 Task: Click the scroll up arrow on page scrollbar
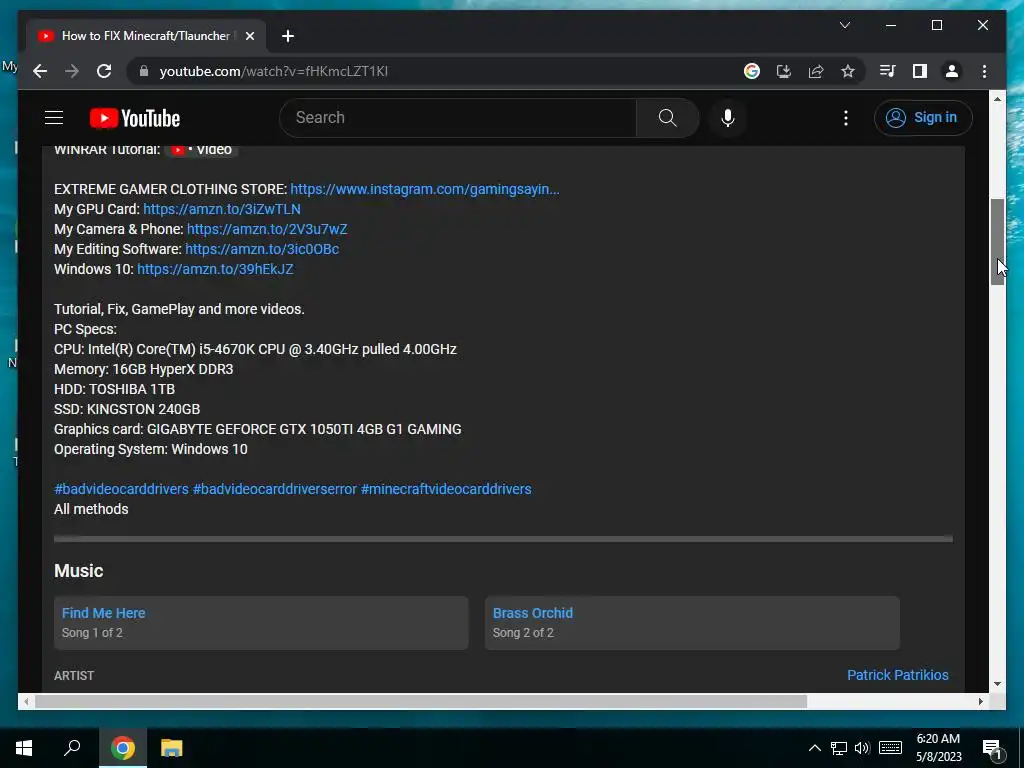click(997, 99)
